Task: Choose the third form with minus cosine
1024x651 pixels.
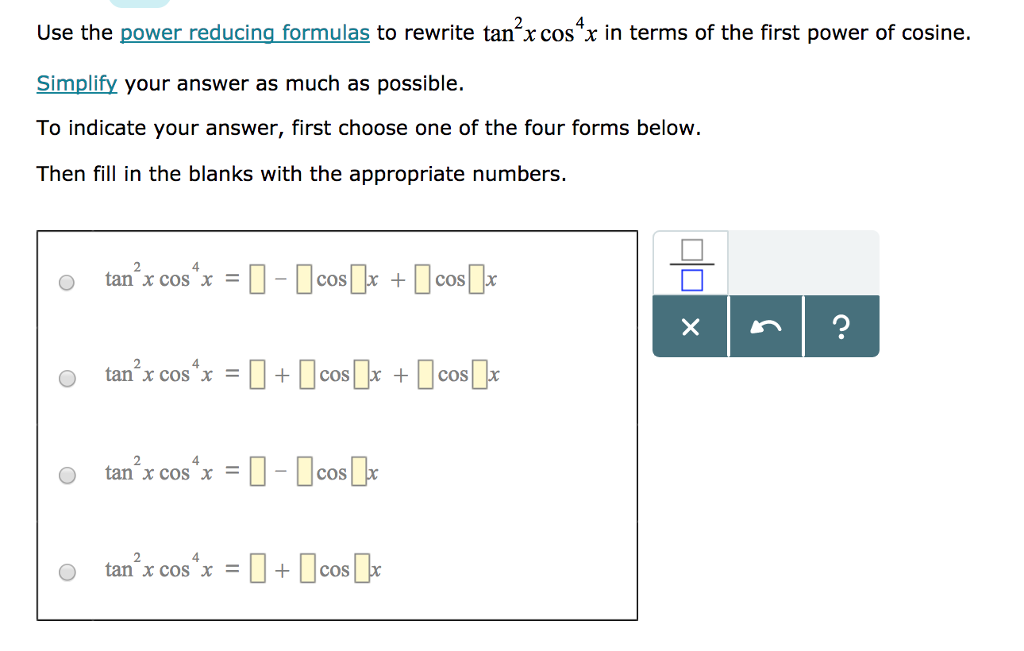Action: tap(67, 475)
